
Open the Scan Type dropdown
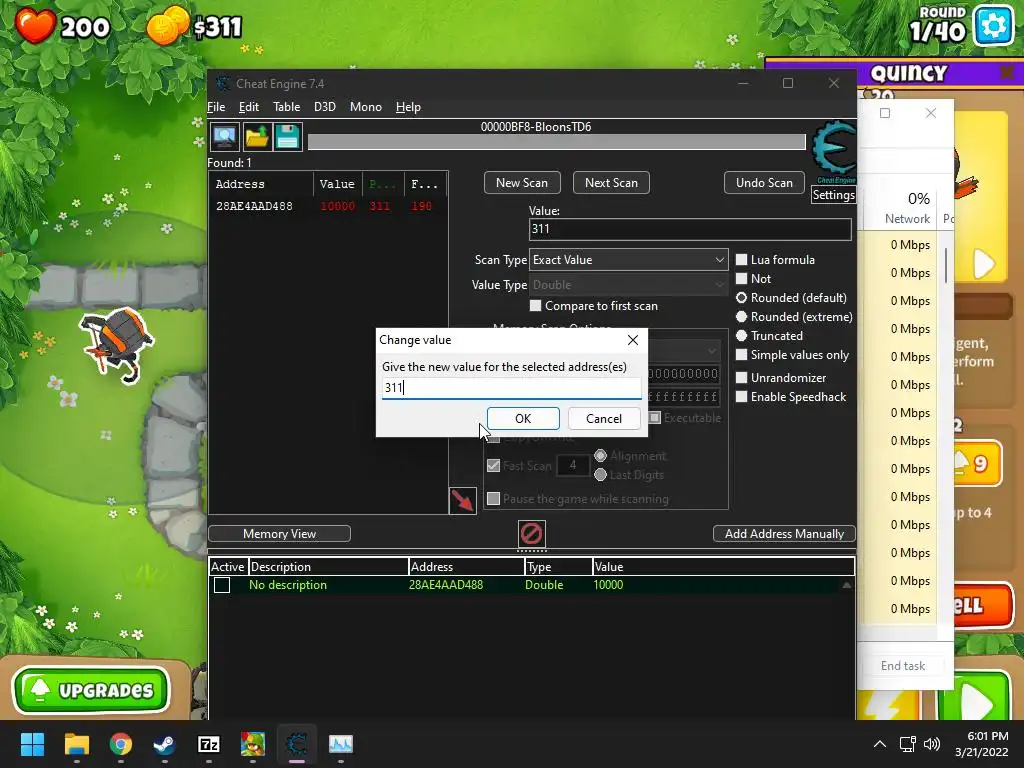(628, 260)
